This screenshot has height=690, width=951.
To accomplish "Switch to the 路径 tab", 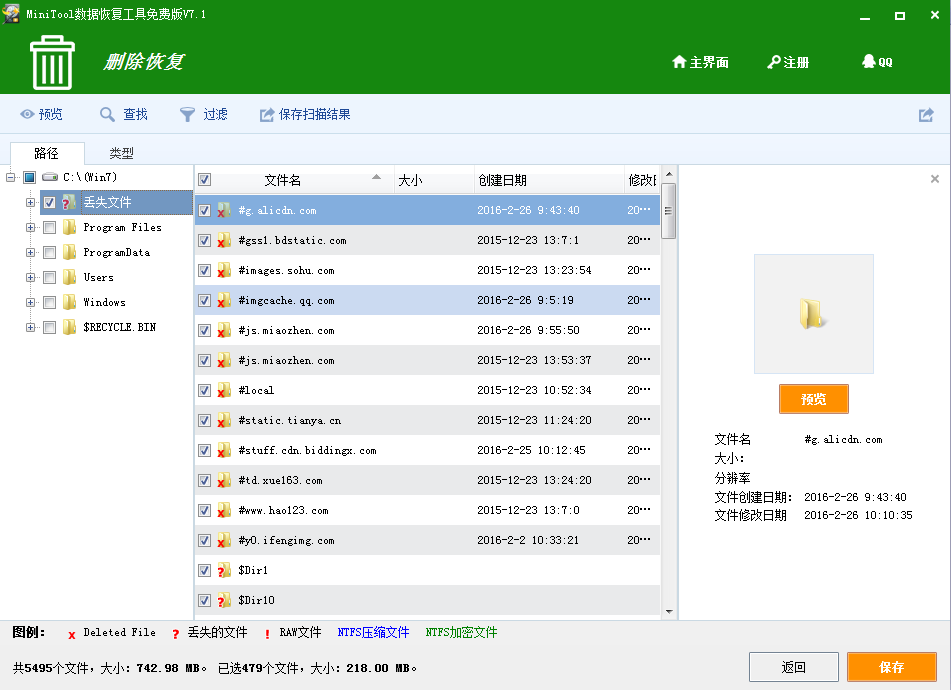I will coord(47,153).
